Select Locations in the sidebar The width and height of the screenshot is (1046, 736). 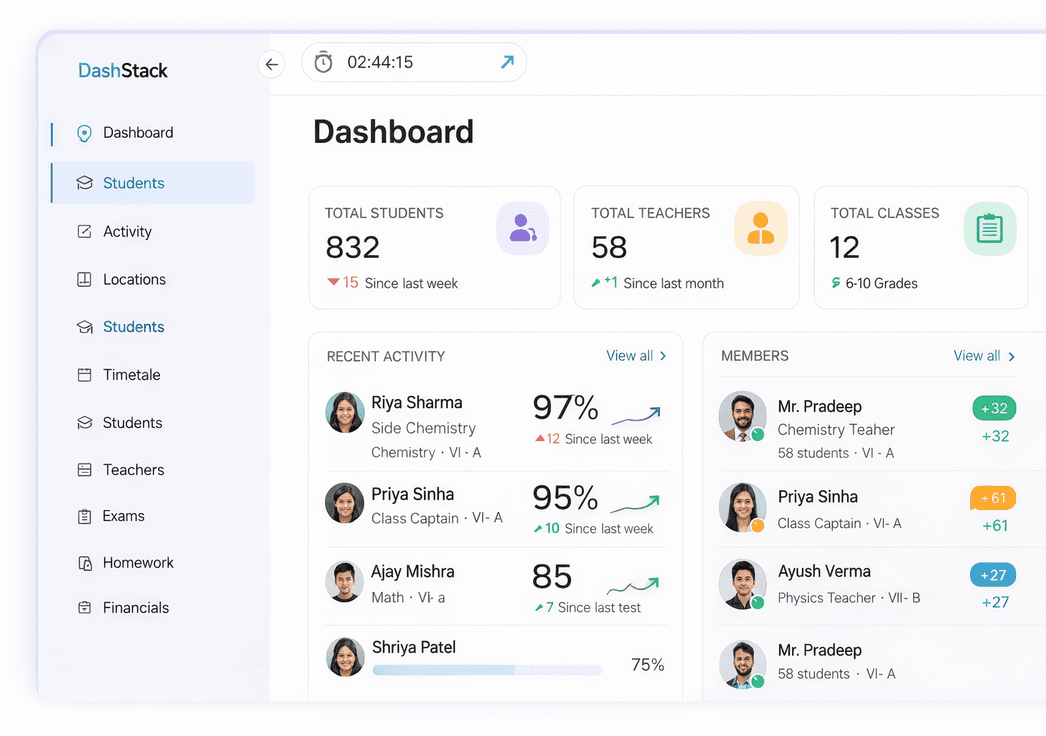(134, 280)
